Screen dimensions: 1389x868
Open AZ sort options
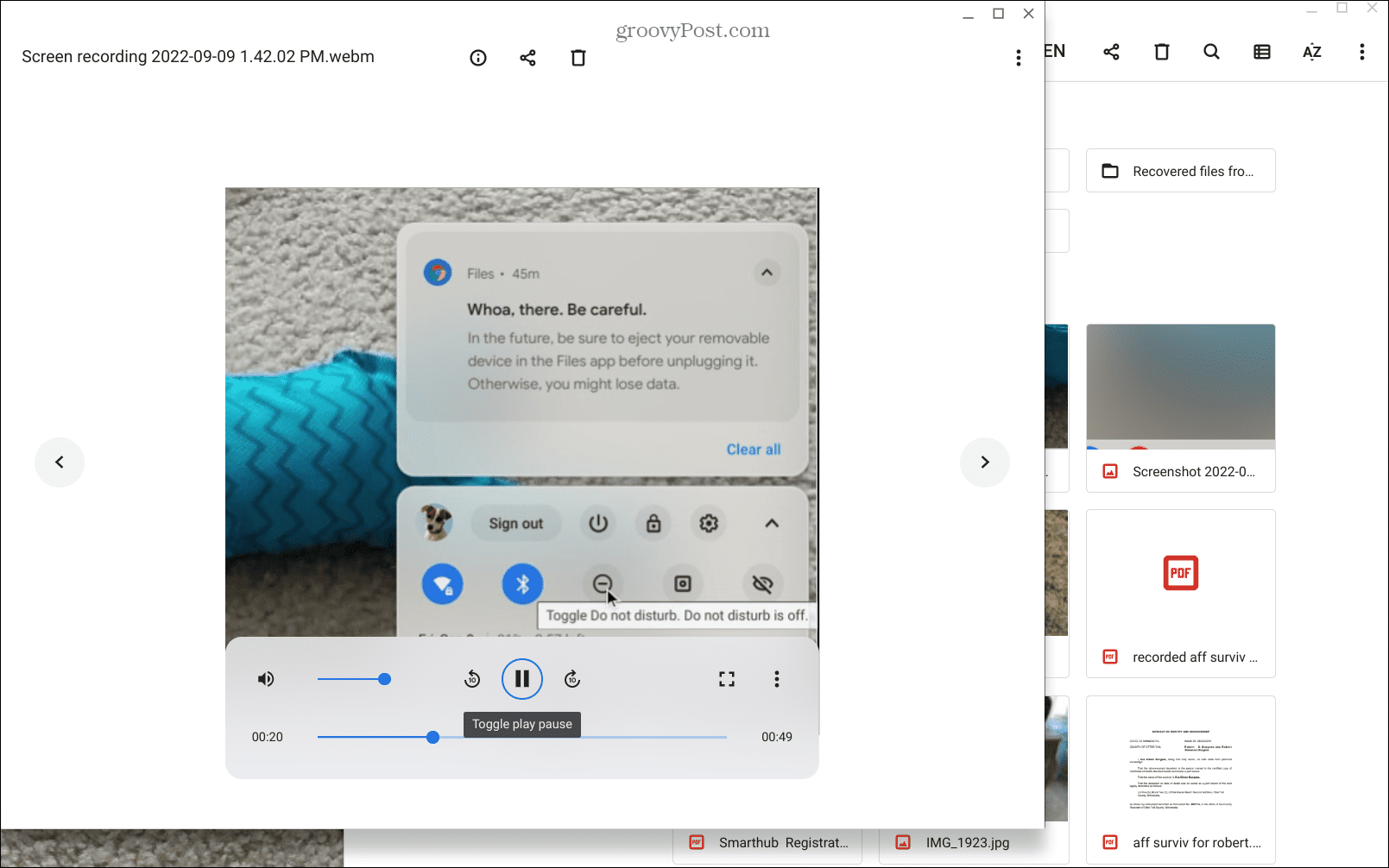[x=1311, y=52]
